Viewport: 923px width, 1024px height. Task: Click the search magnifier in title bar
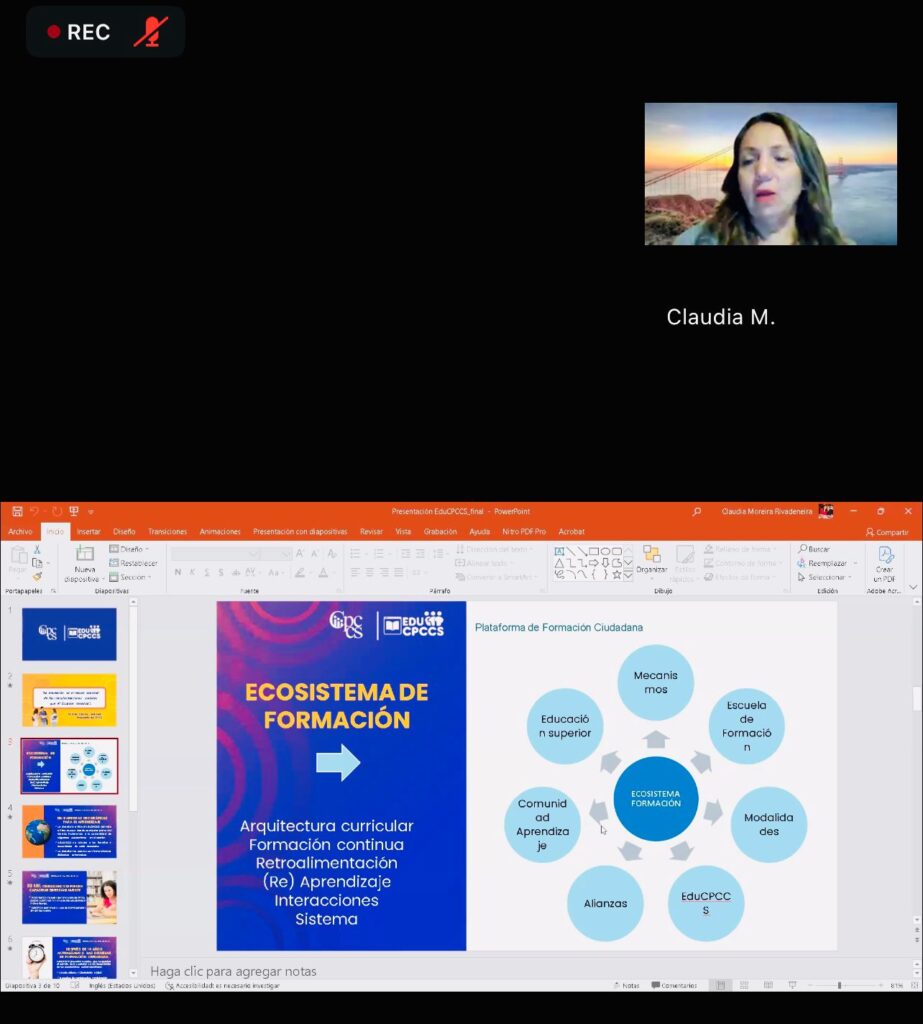697,511
